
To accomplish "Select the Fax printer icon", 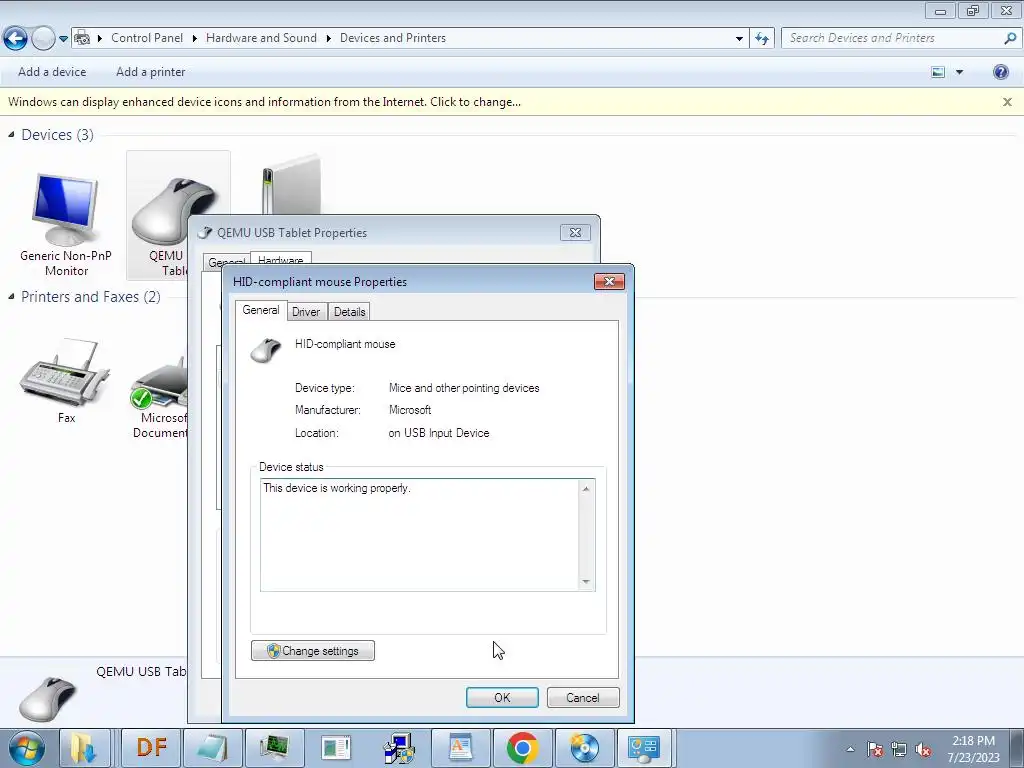I will [66, 381].
